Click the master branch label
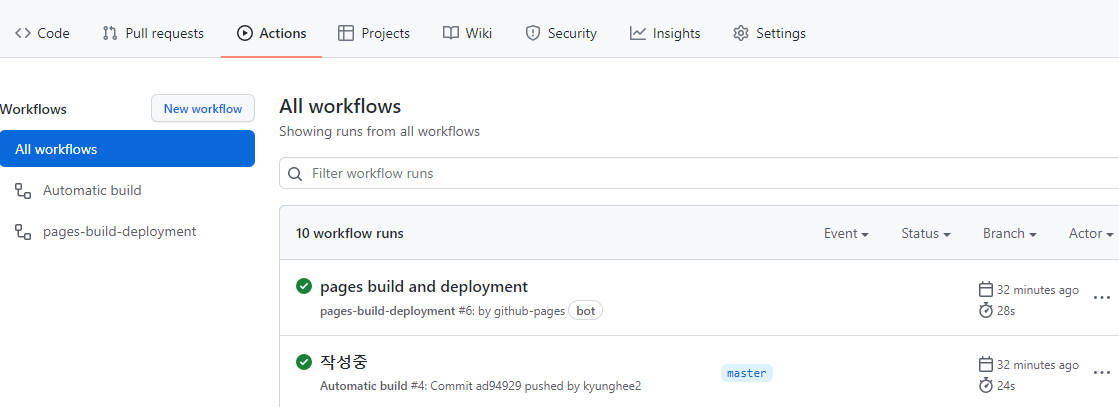1119x407 pixels. coord(746,373)
